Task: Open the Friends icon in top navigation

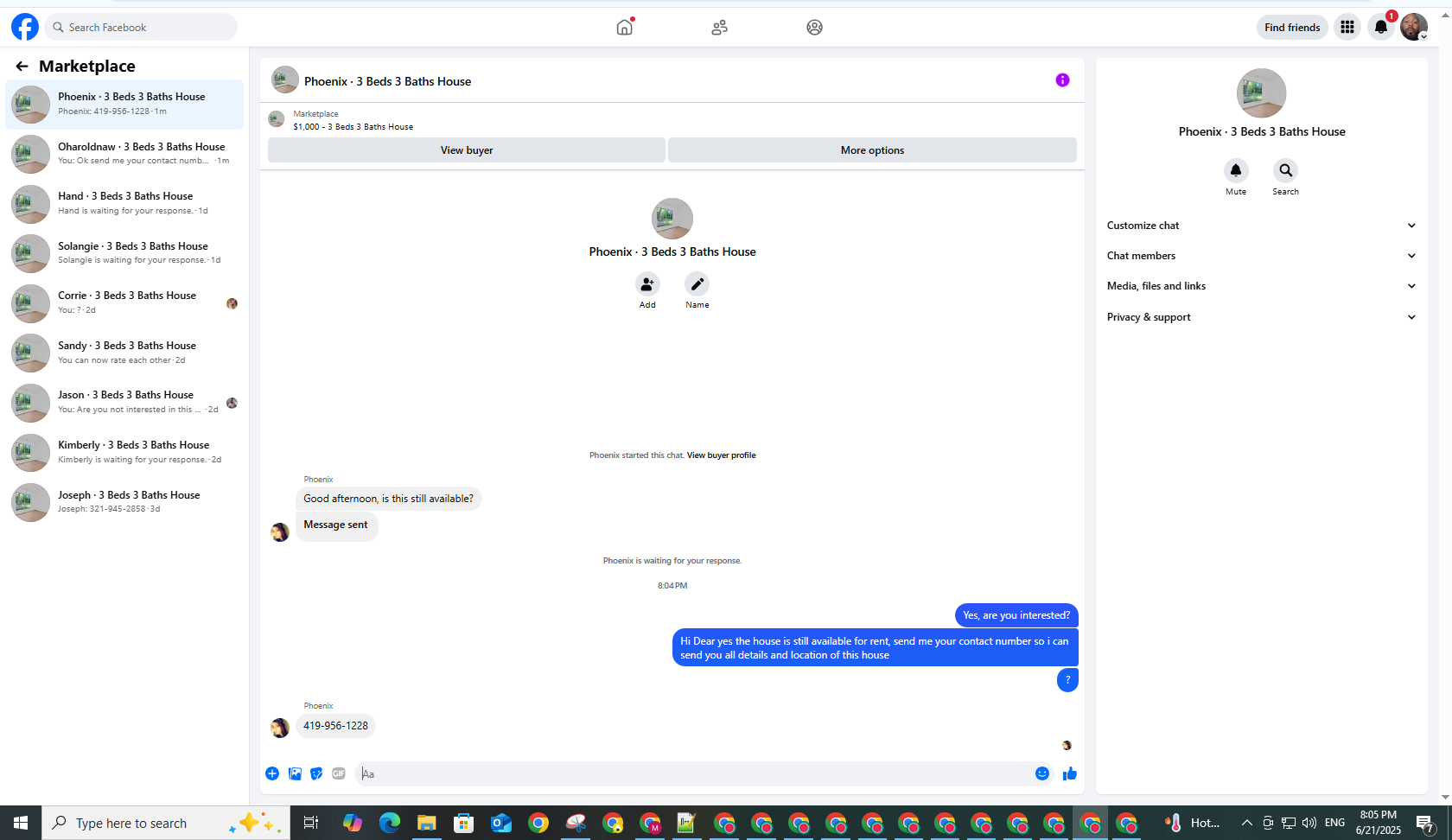Action: 719,28
